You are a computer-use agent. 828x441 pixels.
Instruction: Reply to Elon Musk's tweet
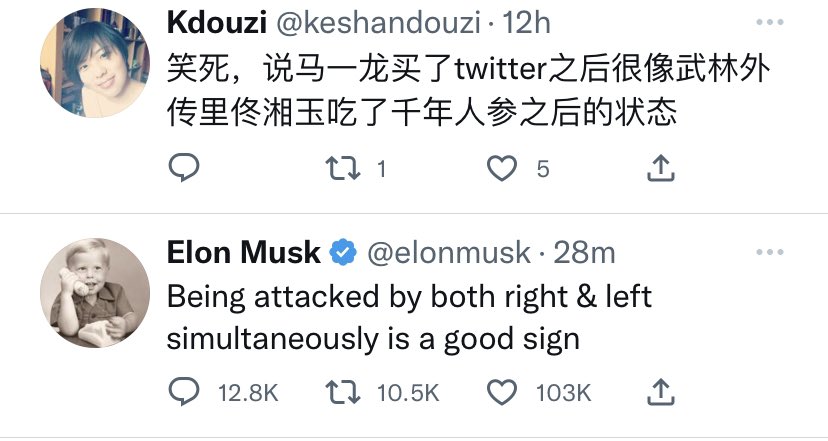point(183,392)
